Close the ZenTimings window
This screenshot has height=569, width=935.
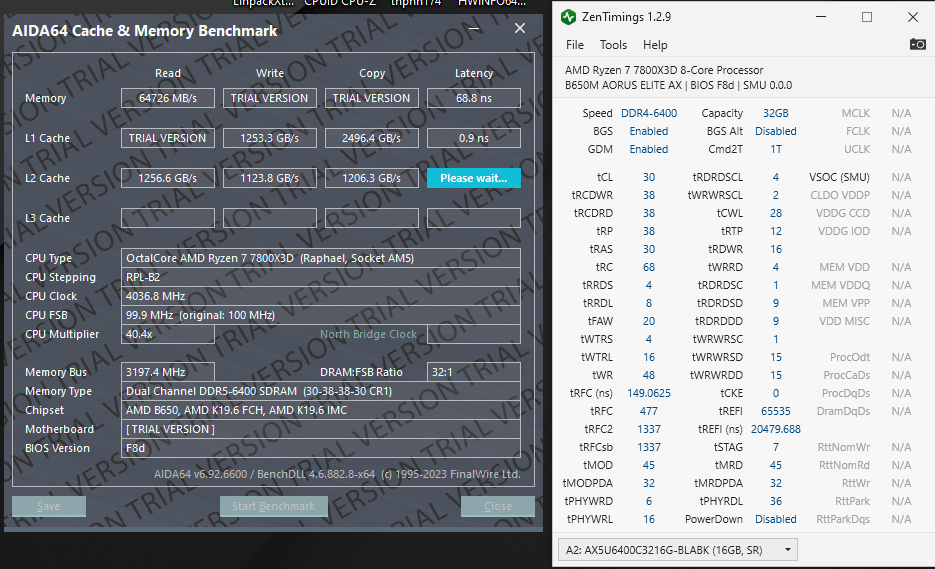pyautogui.click(x=913, y=17)
